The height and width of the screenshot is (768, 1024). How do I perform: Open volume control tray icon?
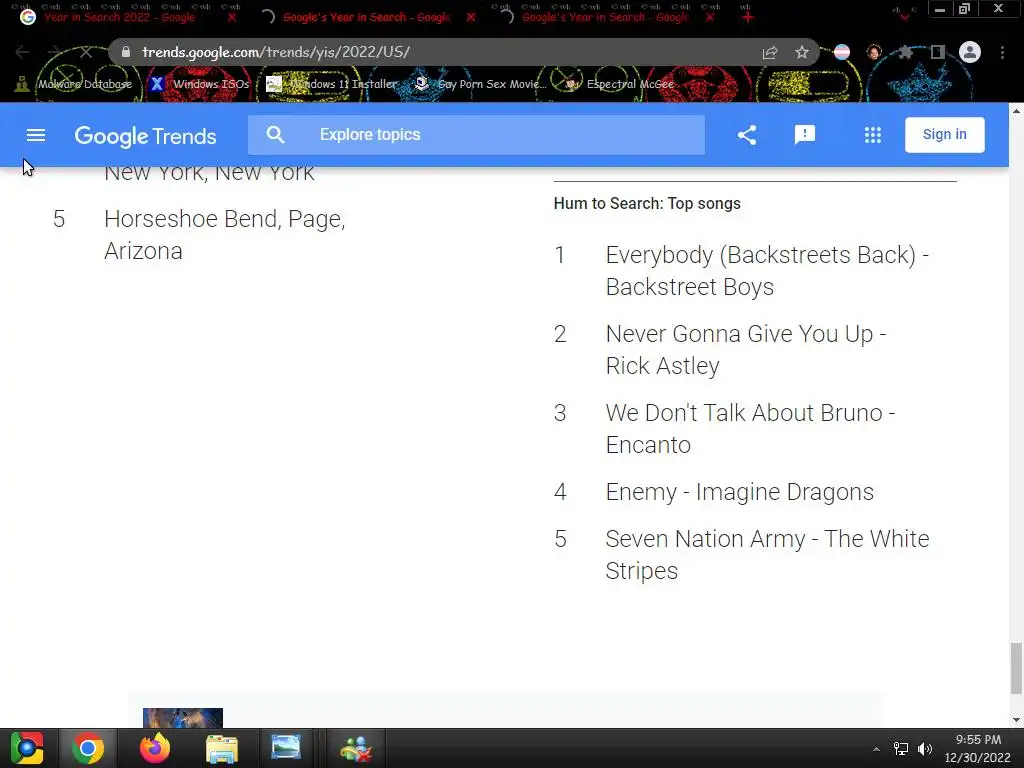pyautogui.click(x=925, y=749)
